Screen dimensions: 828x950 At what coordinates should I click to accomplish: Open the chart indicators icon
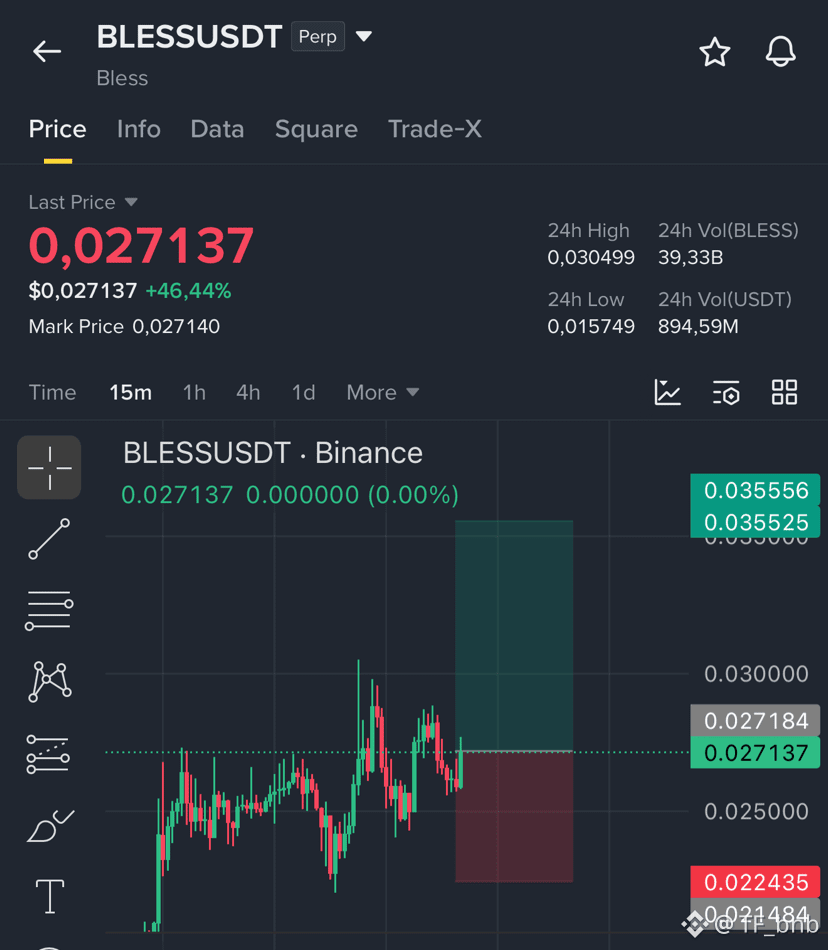tap(667, 392)
